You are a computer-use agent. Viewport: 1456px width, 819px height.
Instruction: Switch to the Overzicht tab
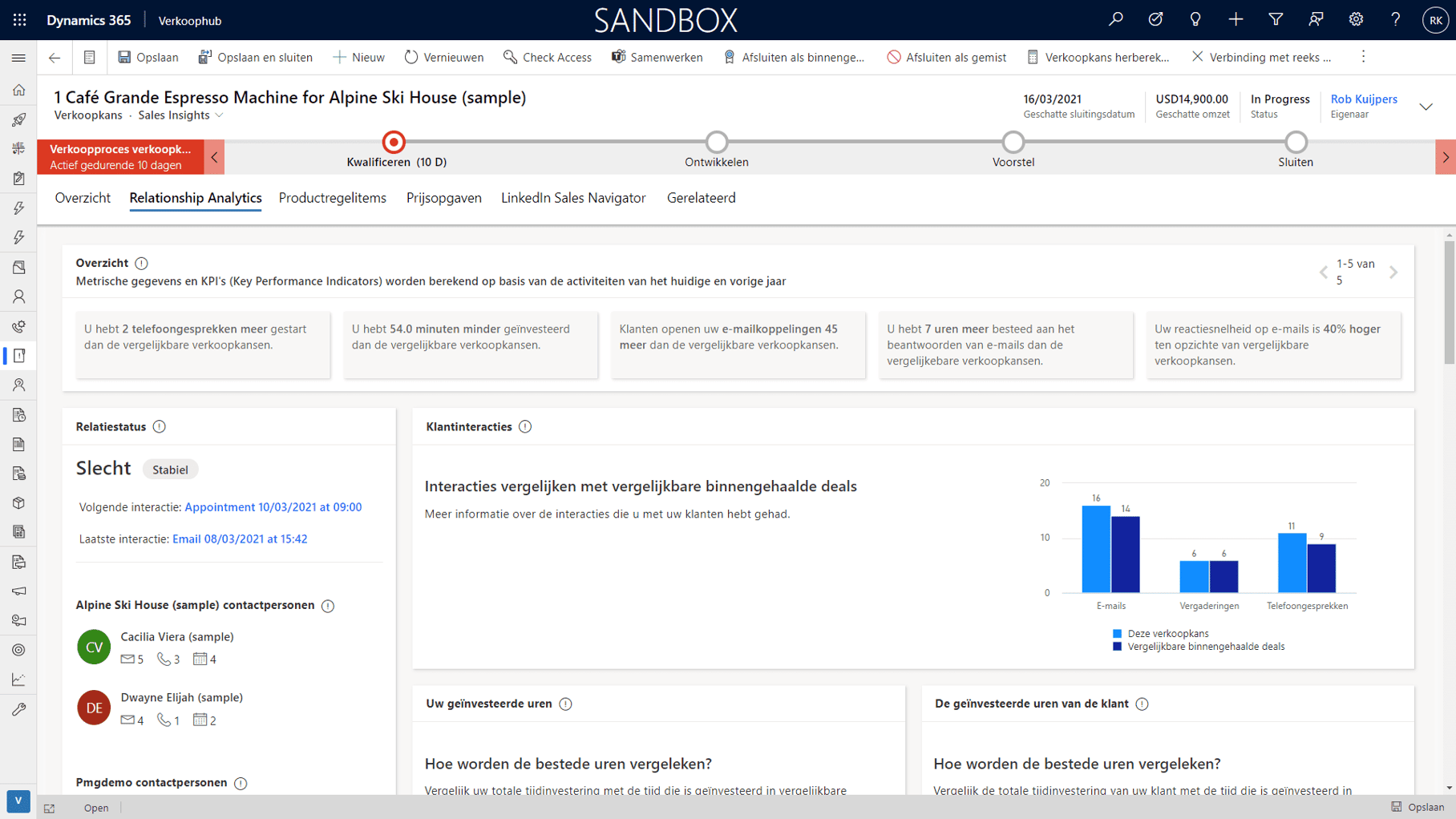tap(83, 198)
